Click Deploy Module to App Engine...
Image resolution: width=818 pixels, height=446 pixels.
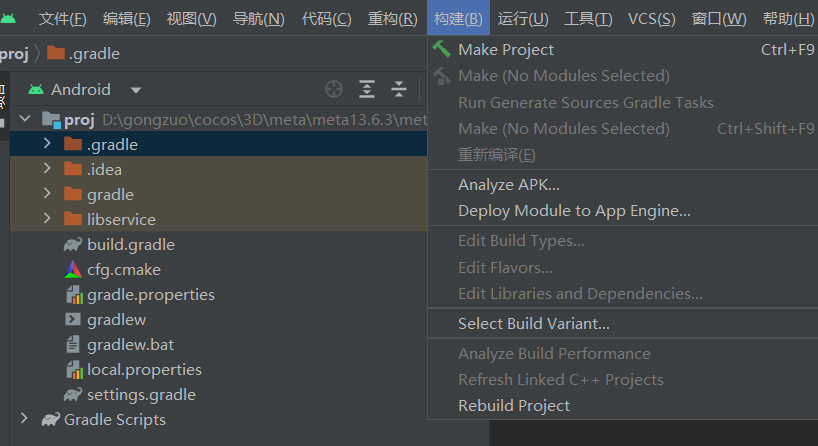(x=574, y=210)
